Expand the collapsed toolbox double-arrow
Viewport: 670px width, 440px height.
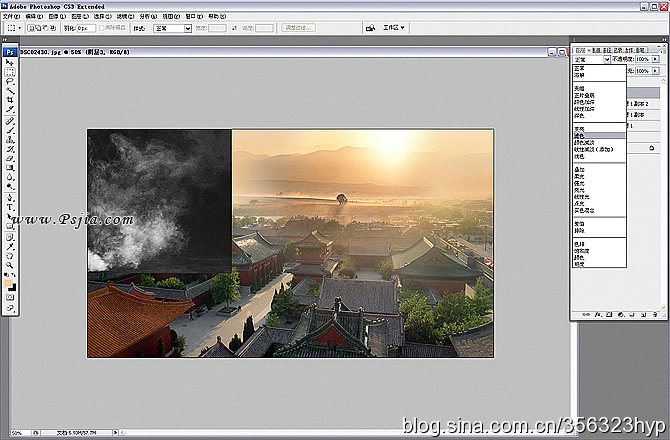click(x=5, y=40)
